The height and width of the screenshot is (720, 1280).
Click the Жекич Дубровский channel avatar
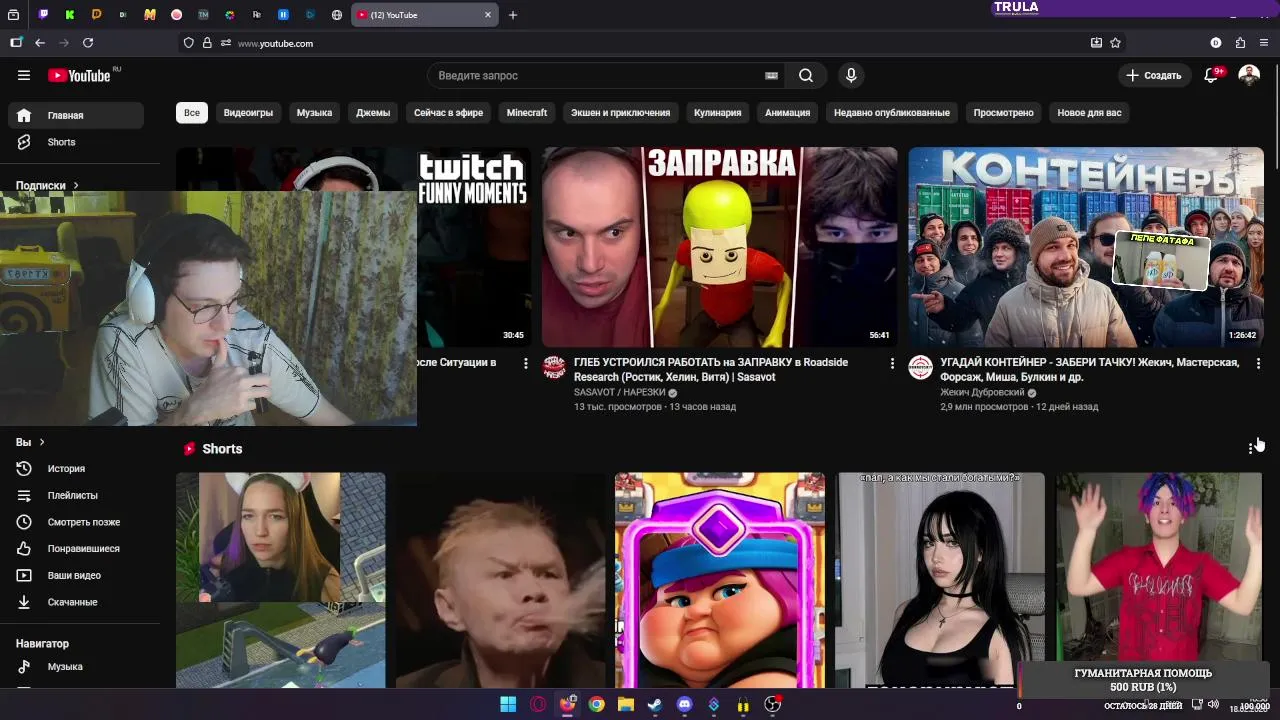[920, 367]
